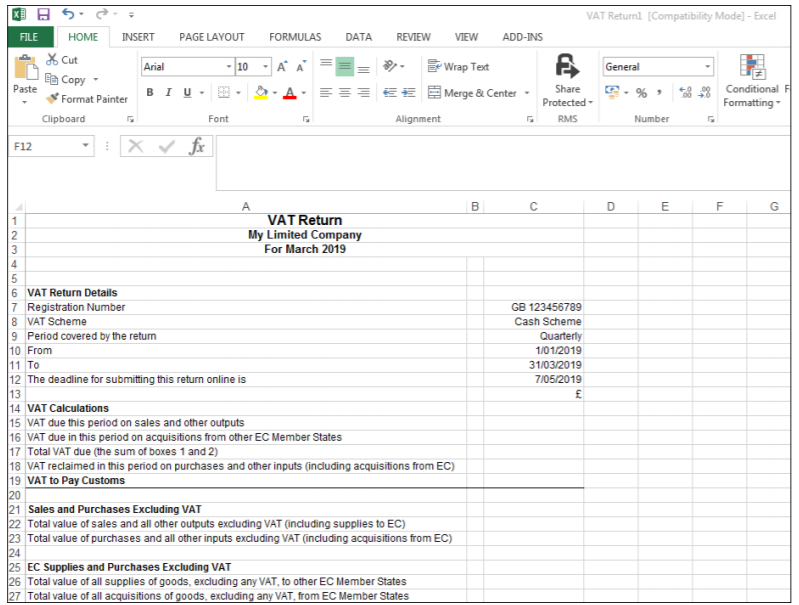Open Conditional Formatting menu
The width and height of the screenshot is (799, 605).
(x=752, y=81)
